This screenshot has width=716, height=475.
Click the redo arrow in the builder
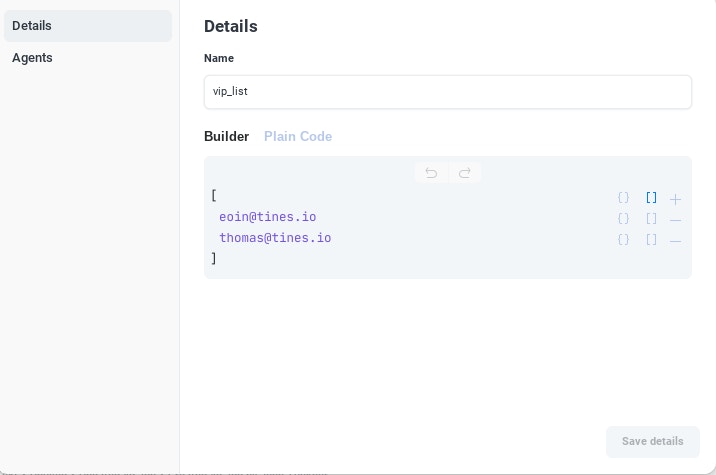point(465,173)
